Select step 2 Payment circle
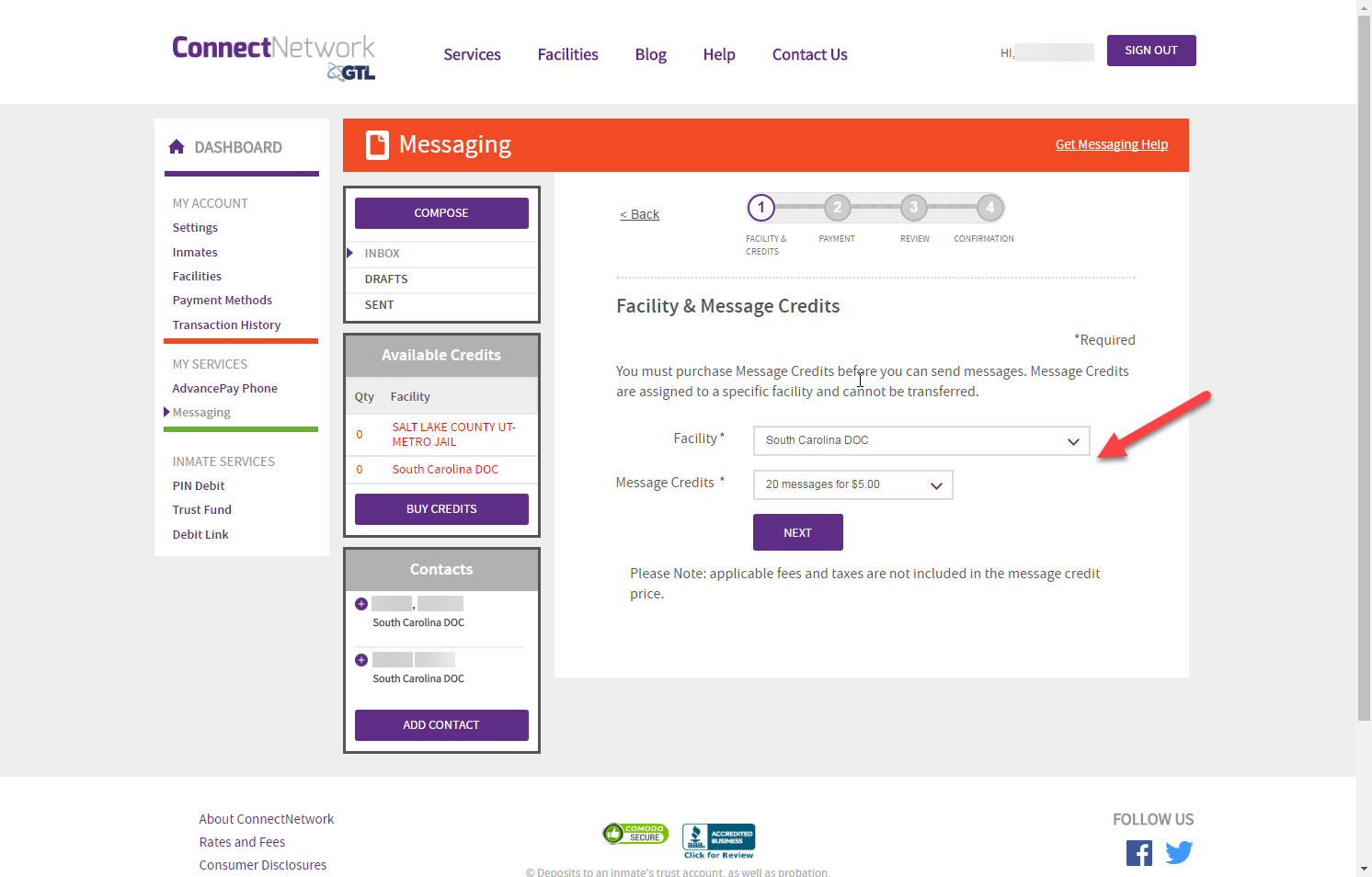Viewport: 1372px width, 877px height. 838,208
